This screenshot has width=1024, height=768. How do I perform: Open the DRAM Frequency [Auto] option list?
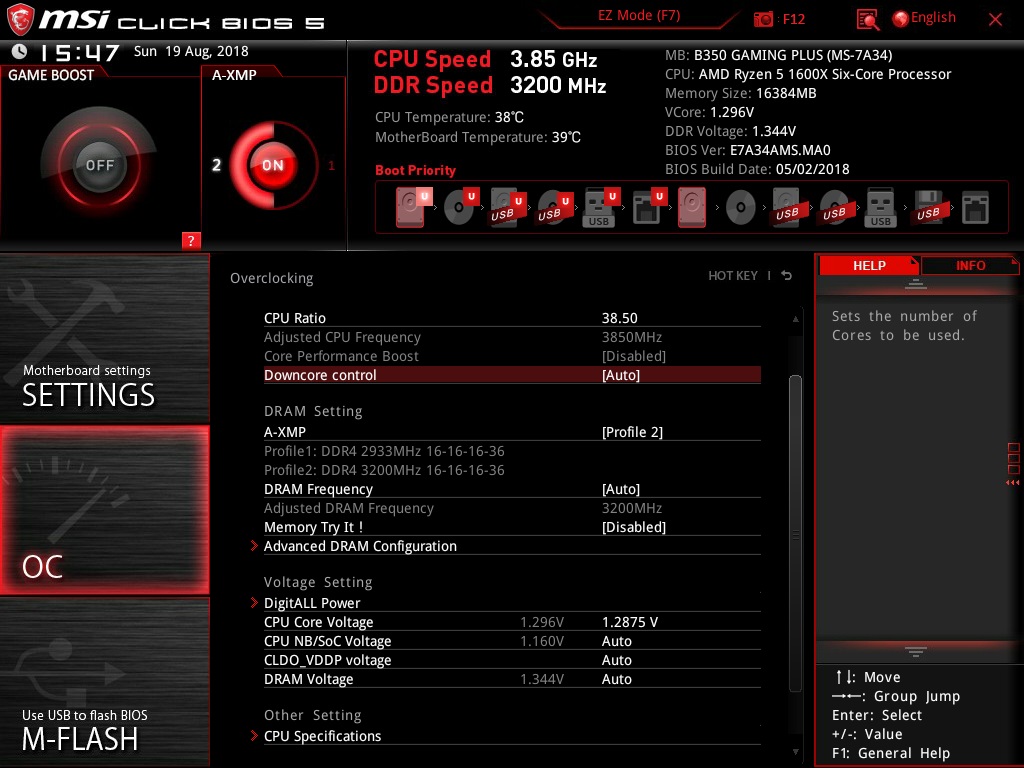[512, 489]
